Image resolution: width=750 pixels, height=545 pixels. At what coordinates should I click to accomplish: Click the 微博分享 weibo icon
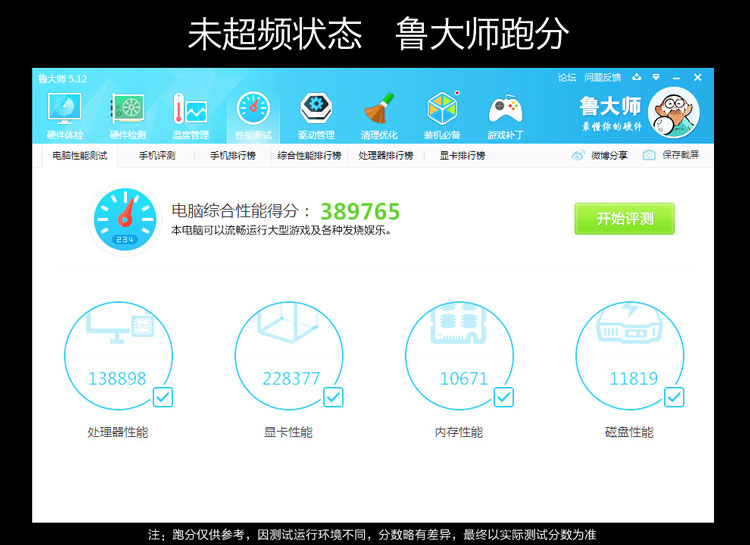[x=578, y=156]
